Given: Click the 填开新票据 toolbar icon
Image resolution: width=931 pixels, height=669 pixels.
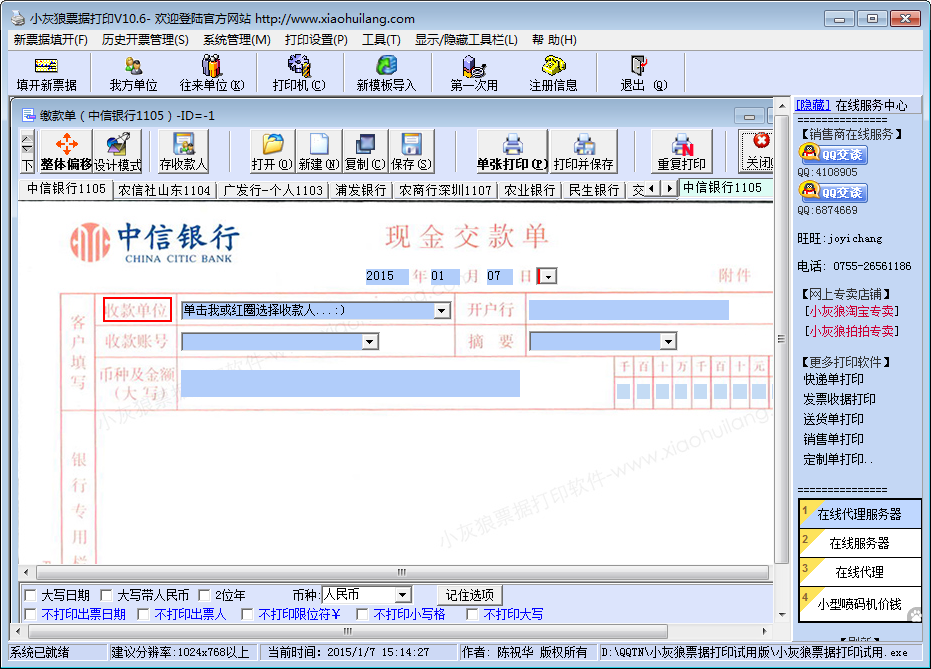Looking at the screenshot, I should (46, 73).
